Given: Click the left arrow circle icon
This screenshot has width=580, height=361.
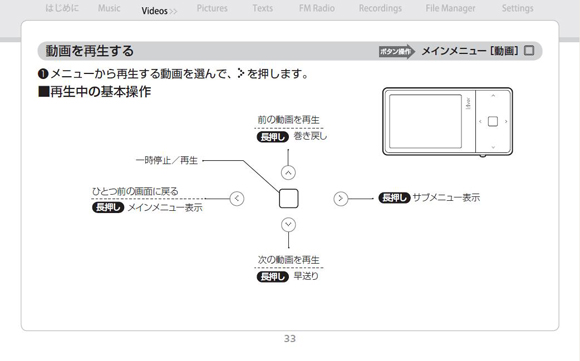Looking at the screenshot, I should [237, 199].
